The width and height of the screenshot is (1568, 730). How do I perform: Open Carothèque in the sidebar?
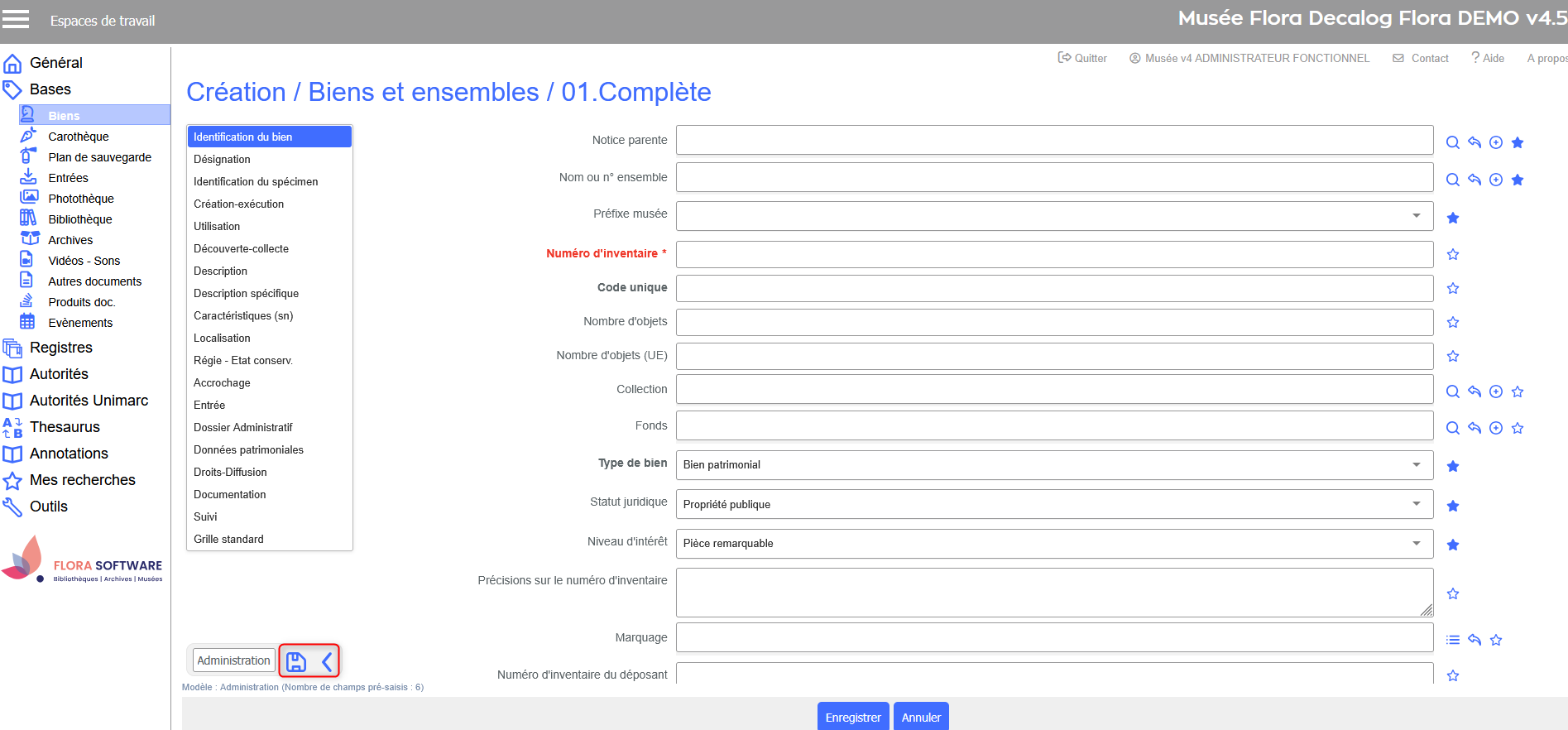78,137
